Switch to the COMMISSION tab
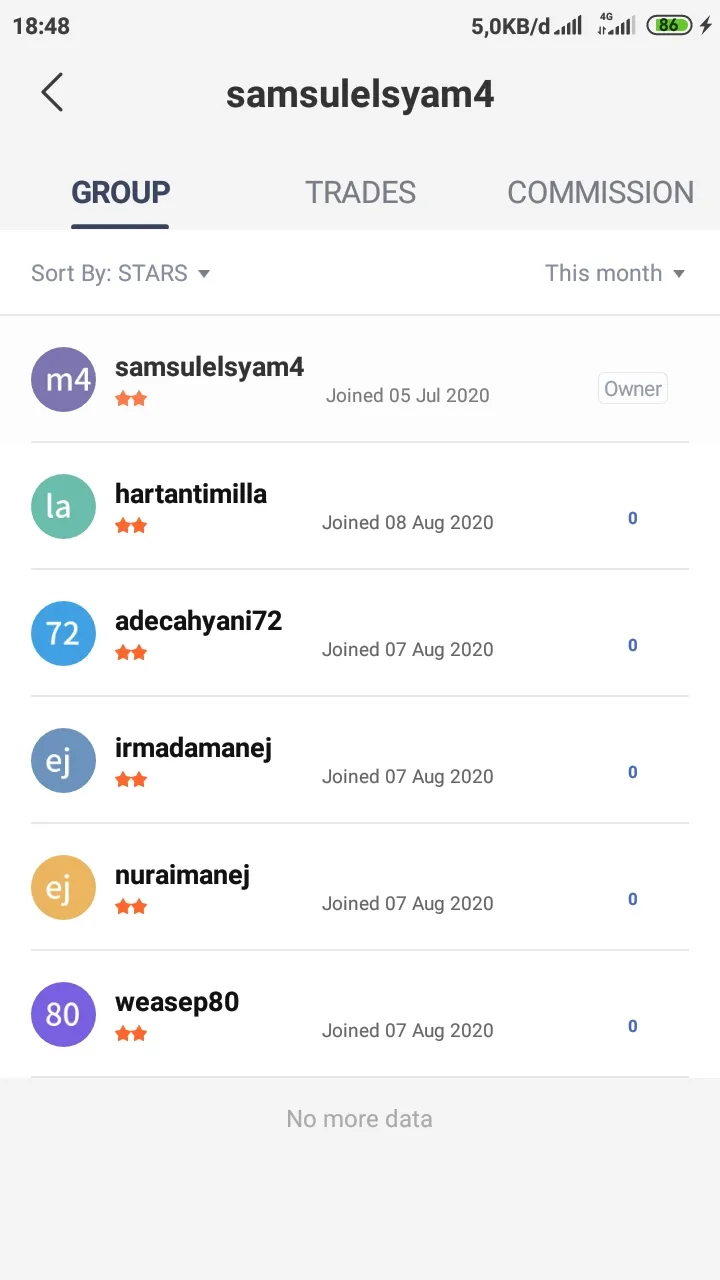 [x=600, y=192]
